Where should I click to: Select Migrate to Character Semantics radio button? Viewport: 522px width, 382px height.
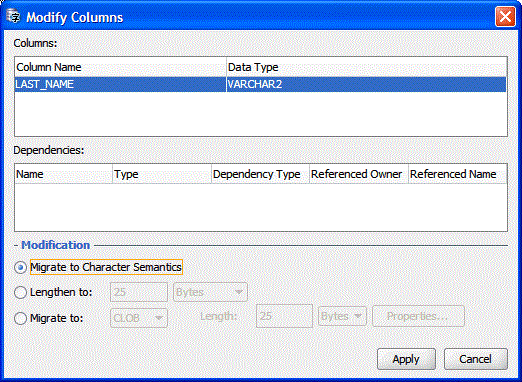[20, 267]
